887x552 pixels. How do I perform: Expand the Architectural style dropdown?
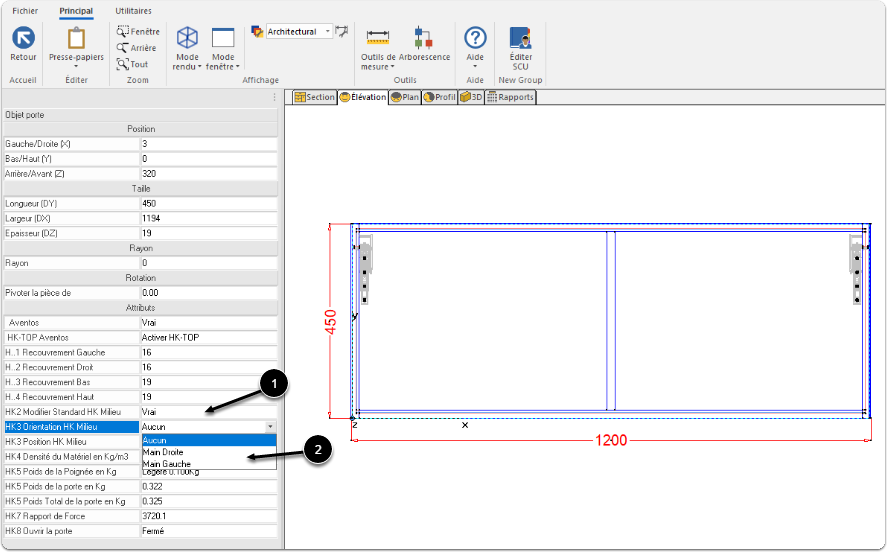point(328,32)
